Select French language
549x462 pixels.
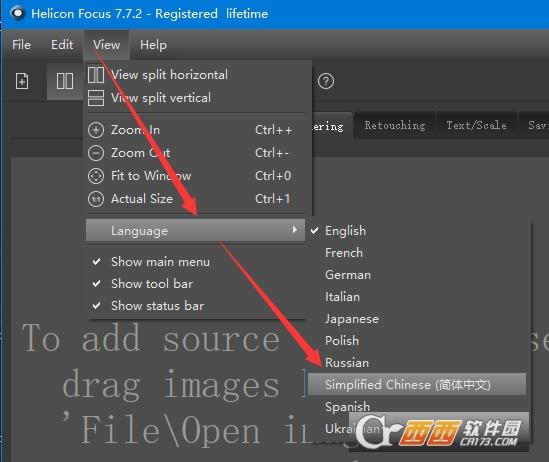tap(417, 253)
